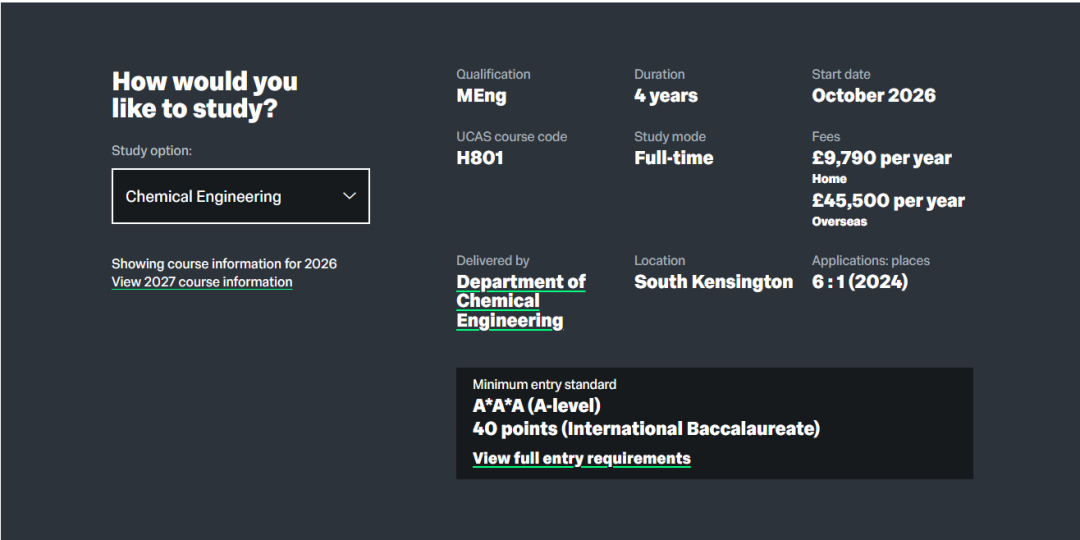The height and width of the screenshot is (540, 1080).
Task: Click the 'How would you like to study?' heading
Action: point(204,95)
